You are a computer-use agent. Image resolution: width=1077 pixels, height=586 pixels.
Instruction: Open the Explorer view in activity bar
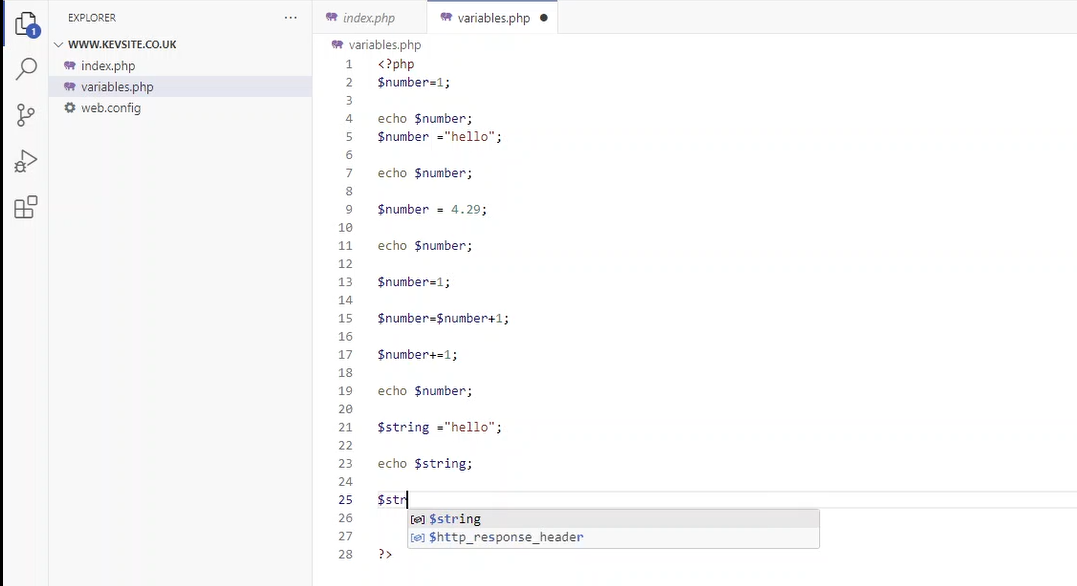pyautogui.click(x=26, y=25)
